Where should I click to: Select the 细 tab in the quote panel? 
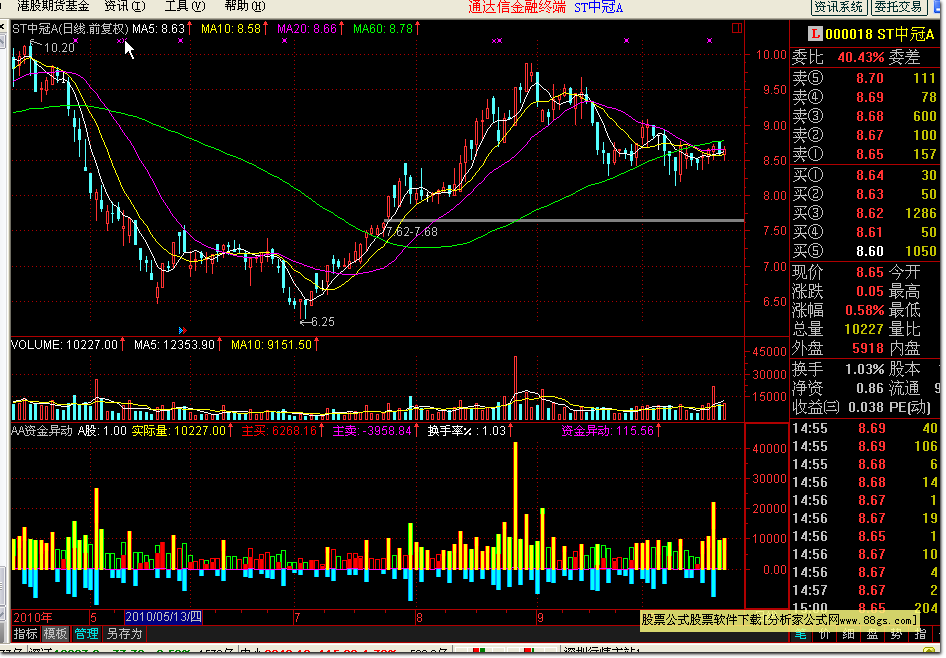(848, 634)
